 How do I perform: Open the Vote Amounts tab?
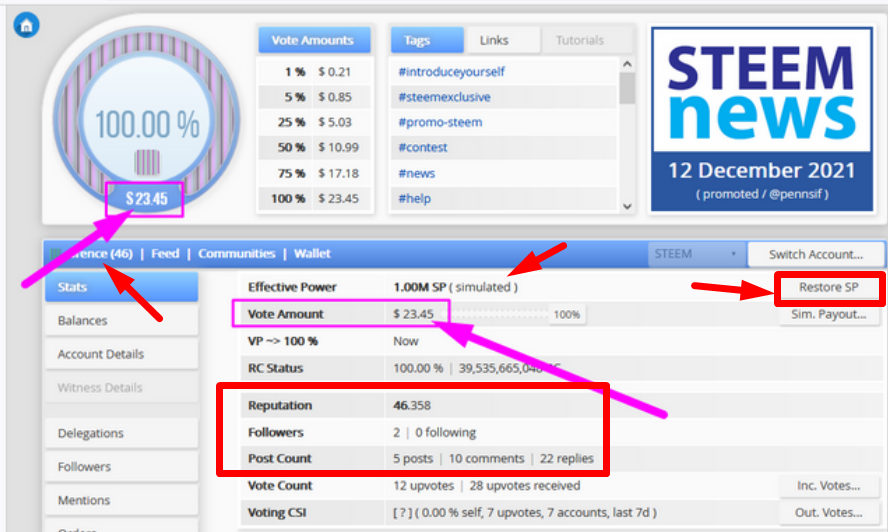pyautogui.click(x=314, y=40)
